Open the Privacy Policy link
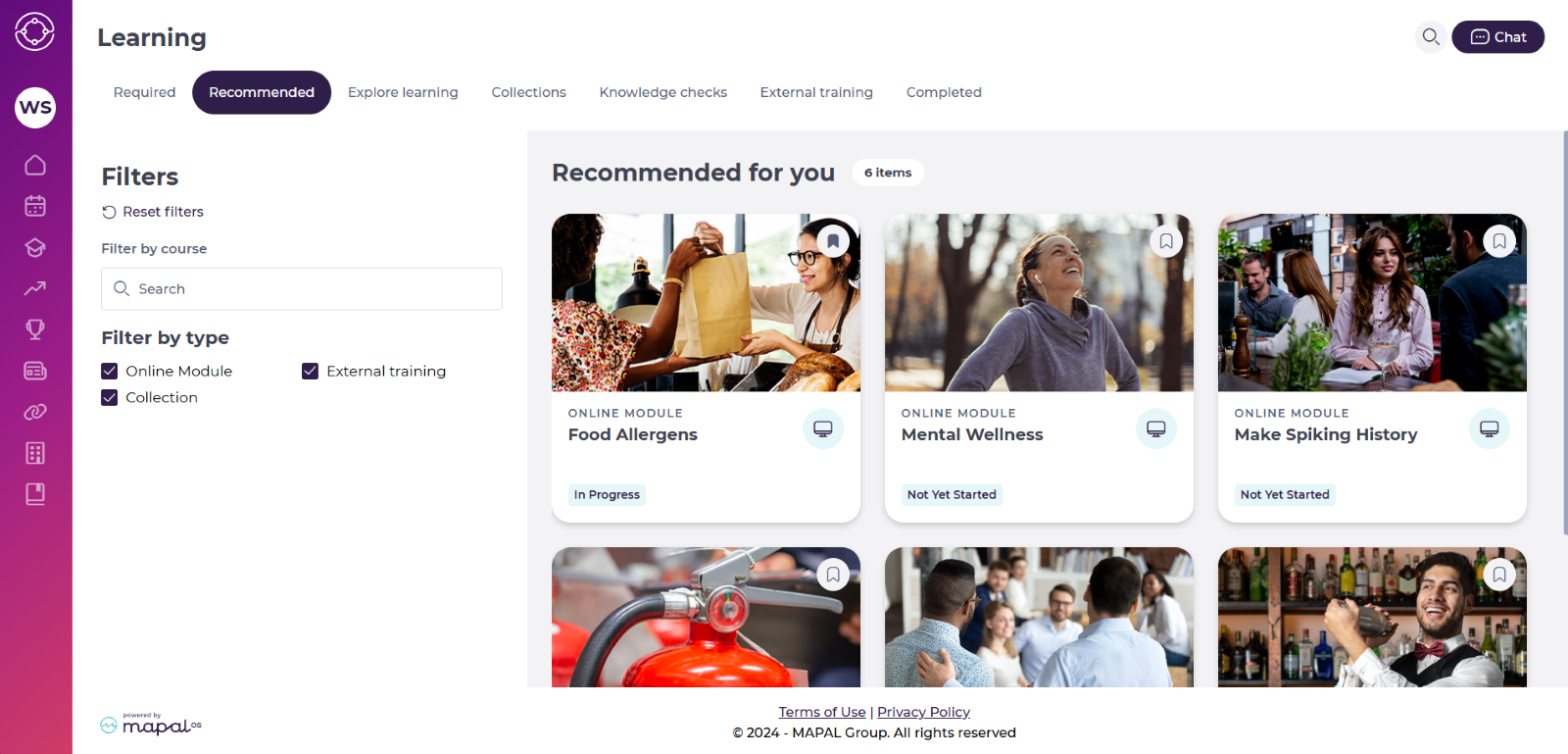Viewport: 1568px width, 754px height. 923,712
